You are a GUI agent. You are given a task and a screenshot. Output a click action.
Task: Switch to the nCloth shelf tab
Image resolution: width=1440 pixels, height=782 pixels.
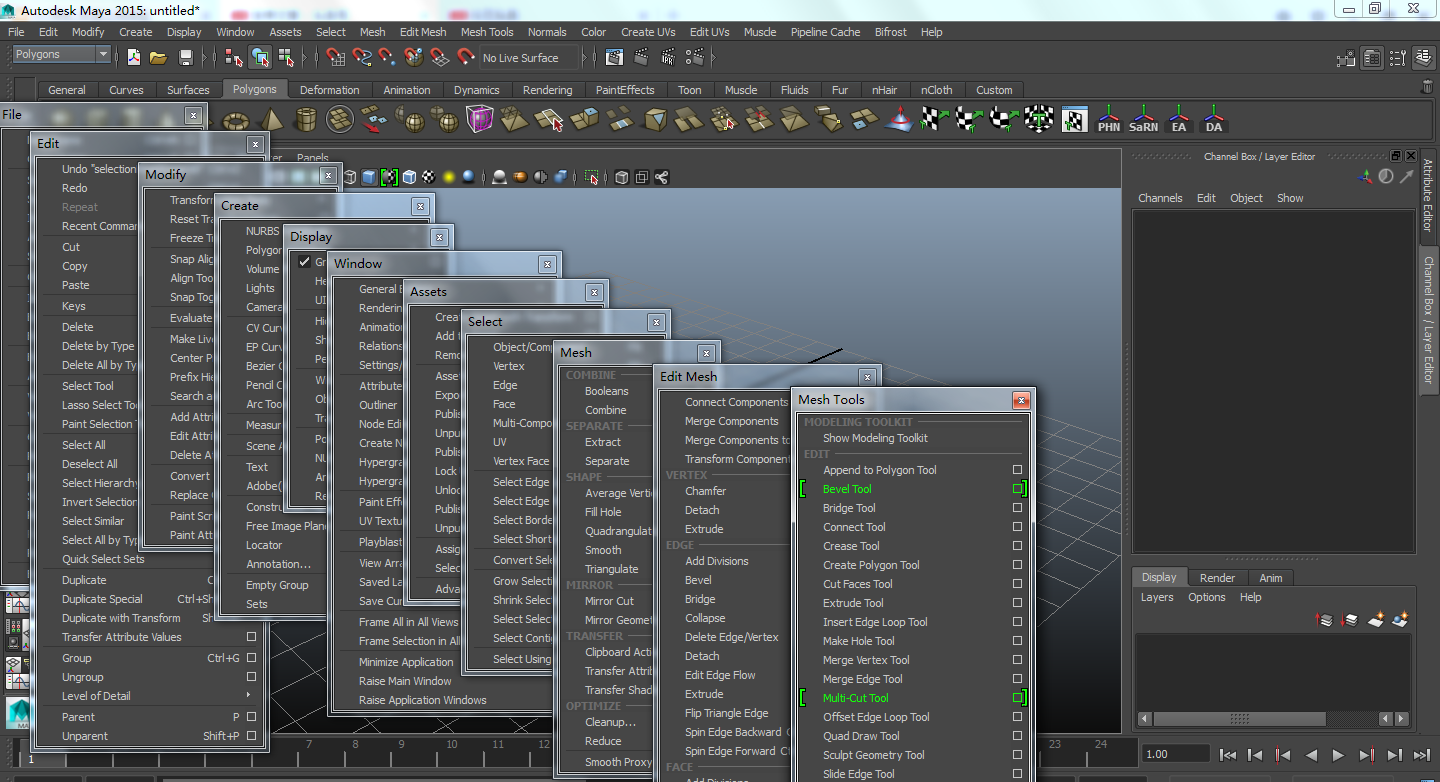point(937,90)
